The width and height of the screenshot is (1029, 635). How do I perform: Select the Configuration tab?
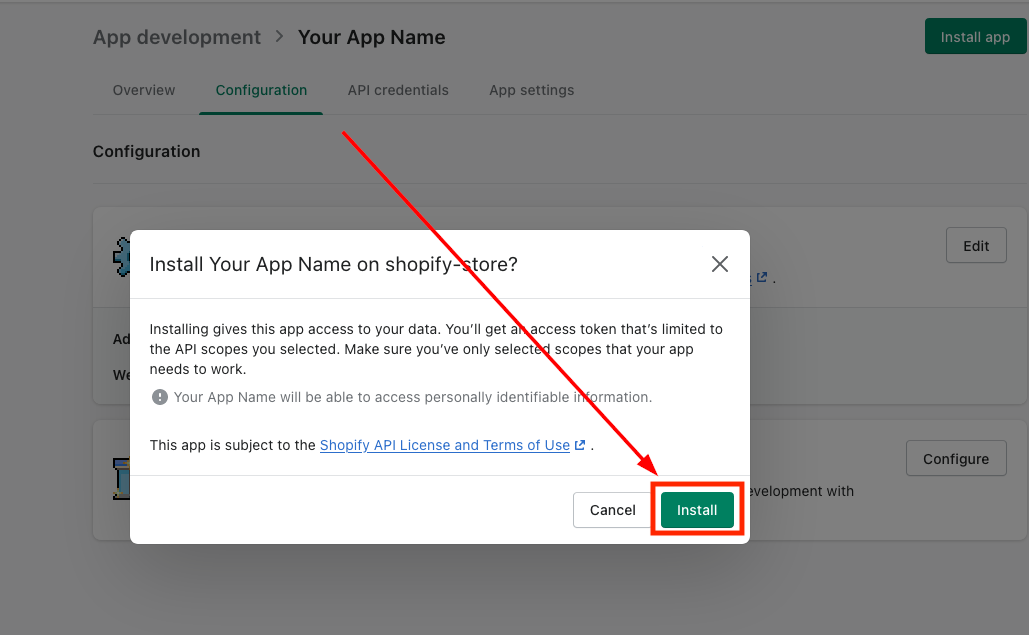click(x=261, y=90)
